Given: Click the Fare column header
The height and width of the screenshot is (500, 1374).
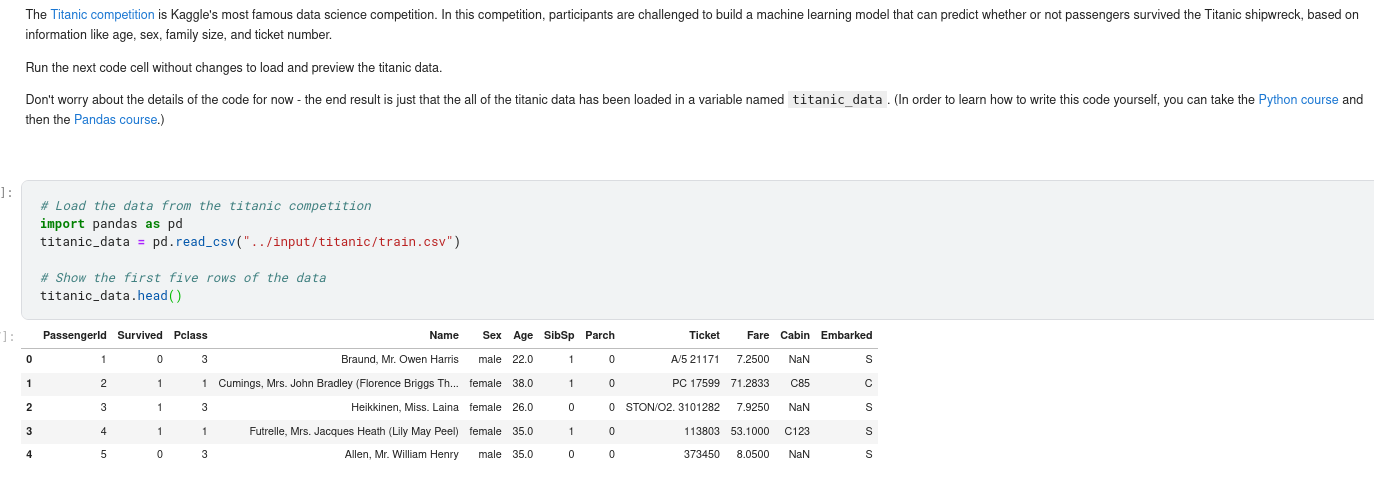Looking at the screenshot, I should click(757, 335).
